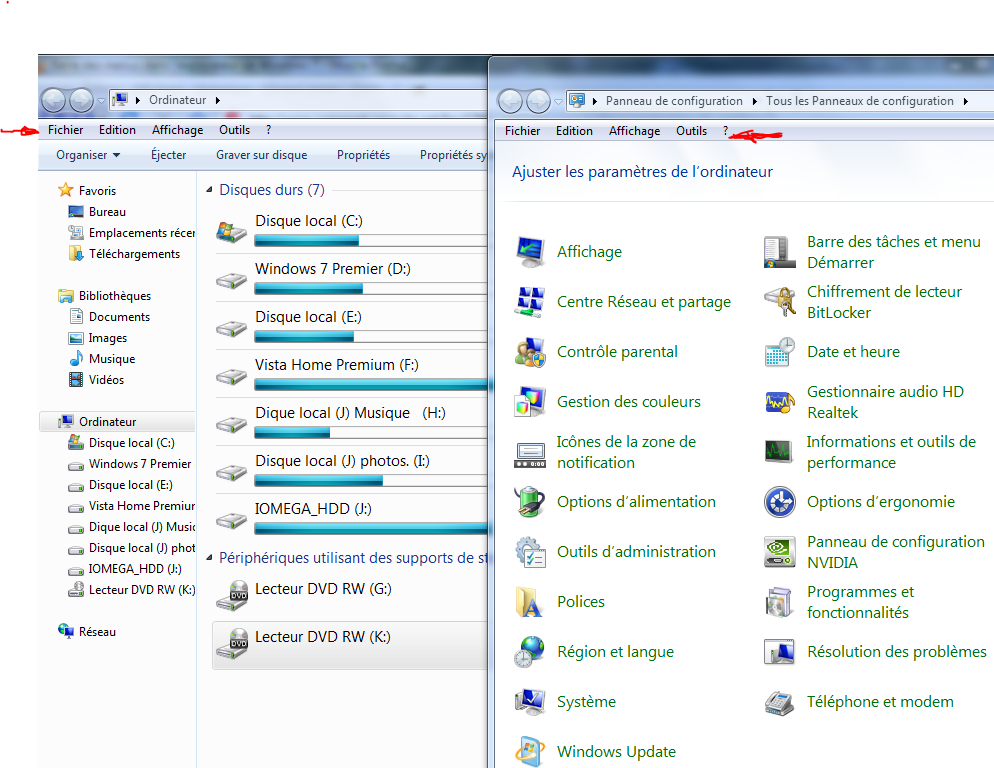Viewport: 994px width, 768px height.
Task: Open Outils menu in Ordinateur window
Action: pos(235,130)
